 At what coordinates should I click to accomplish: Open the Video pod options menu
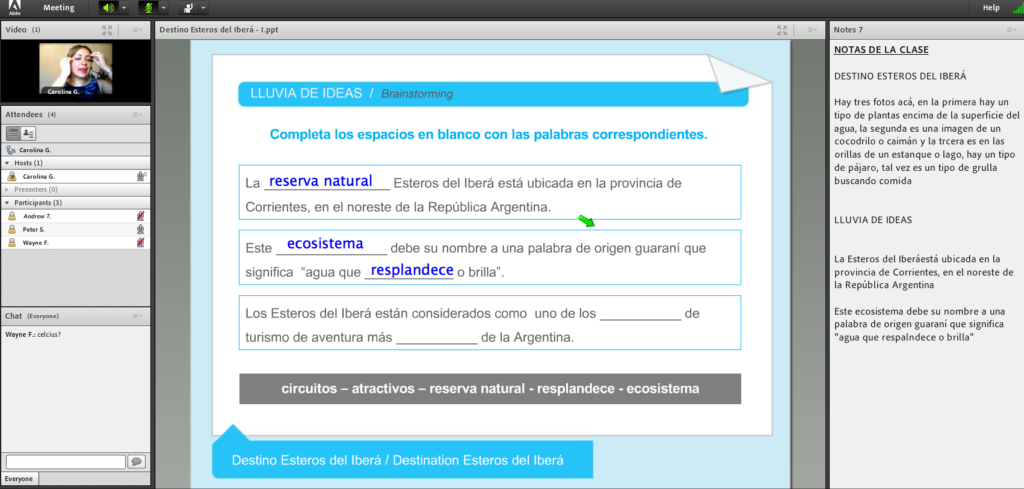pyautogui.click(x=138, y=30)
